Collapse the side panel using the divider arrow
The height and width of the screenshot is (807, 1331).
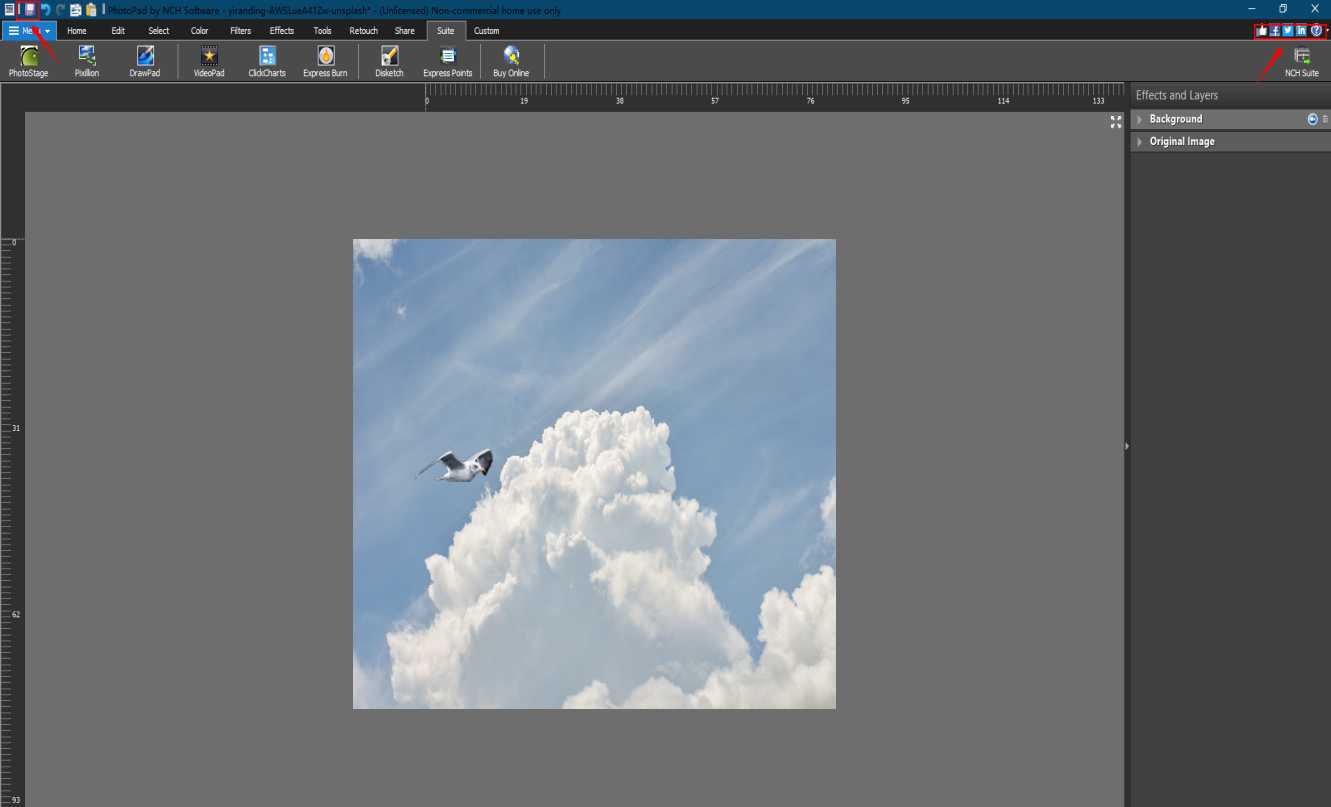[1127, 446]
